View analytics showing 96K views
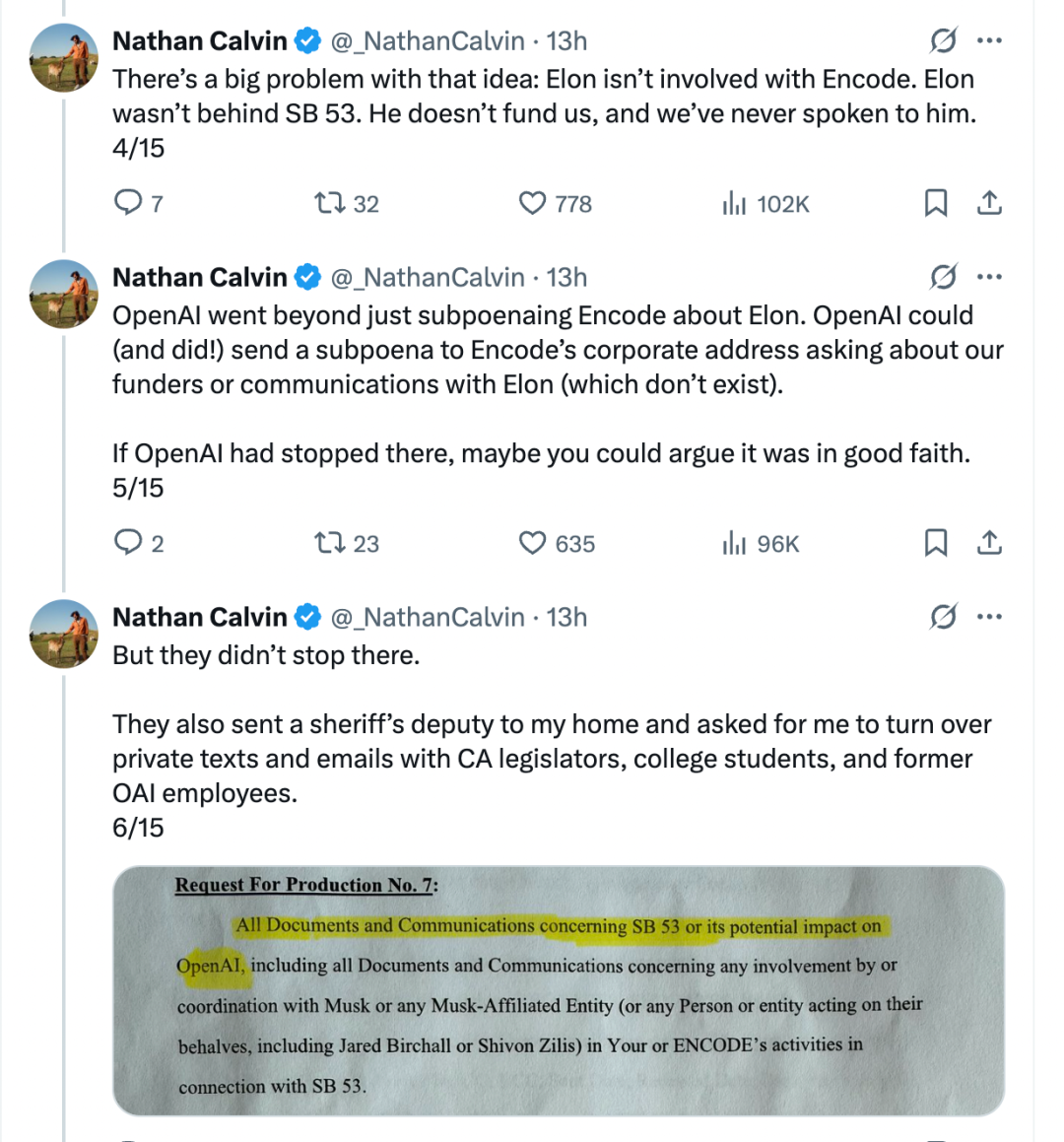 point(735,544)
